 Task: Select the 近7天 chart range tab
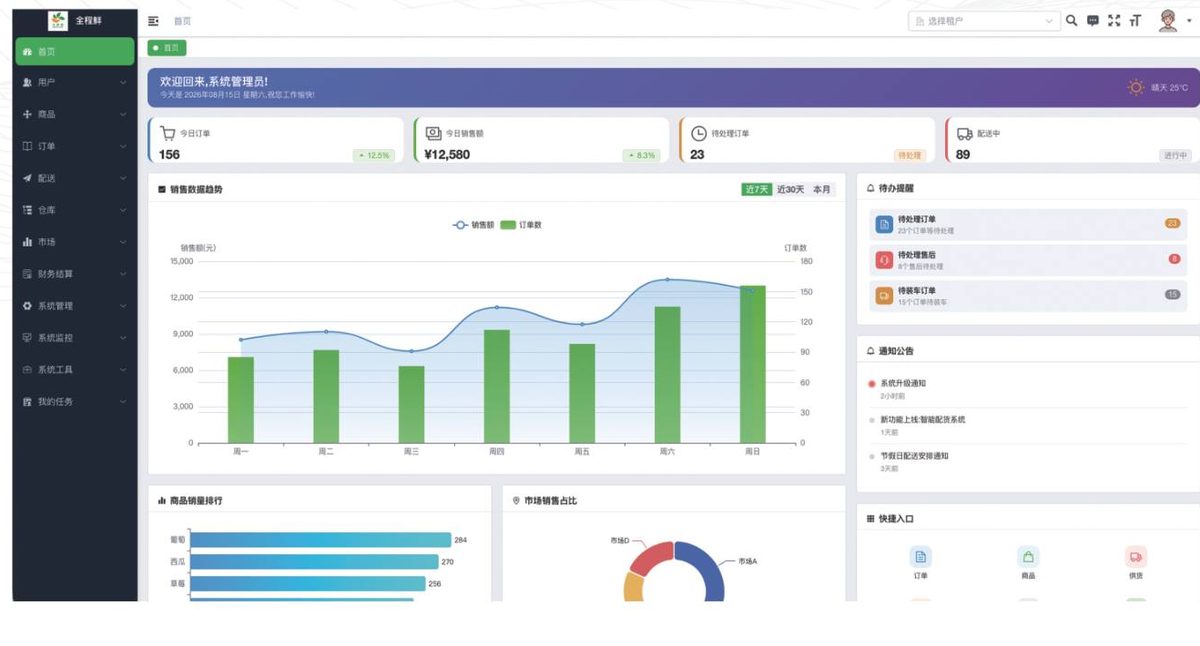pos(757,189)
